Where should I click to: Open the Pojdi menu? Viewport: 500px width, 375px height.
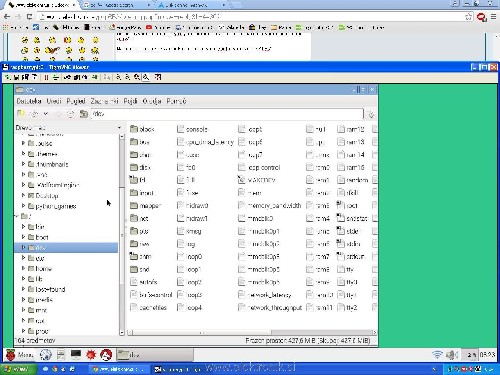click(130, 101)
